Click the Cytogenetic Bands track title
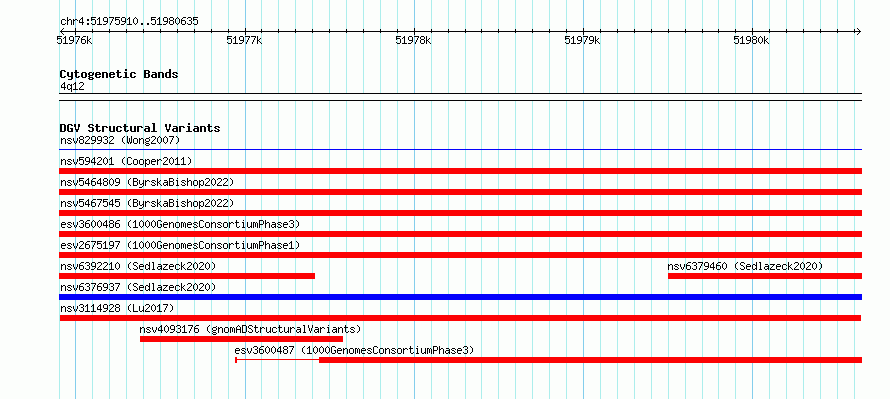 (119, 74)
